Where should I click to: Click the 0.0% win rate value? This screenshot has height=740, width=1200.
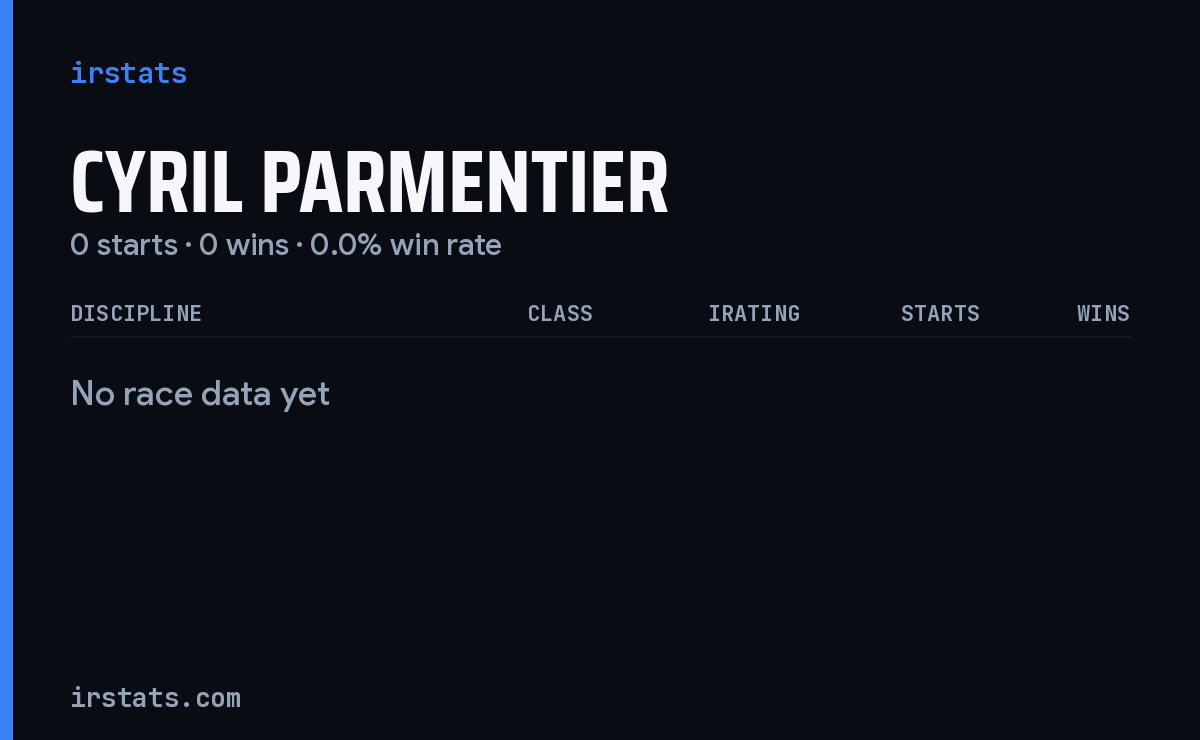coord(346,245)
